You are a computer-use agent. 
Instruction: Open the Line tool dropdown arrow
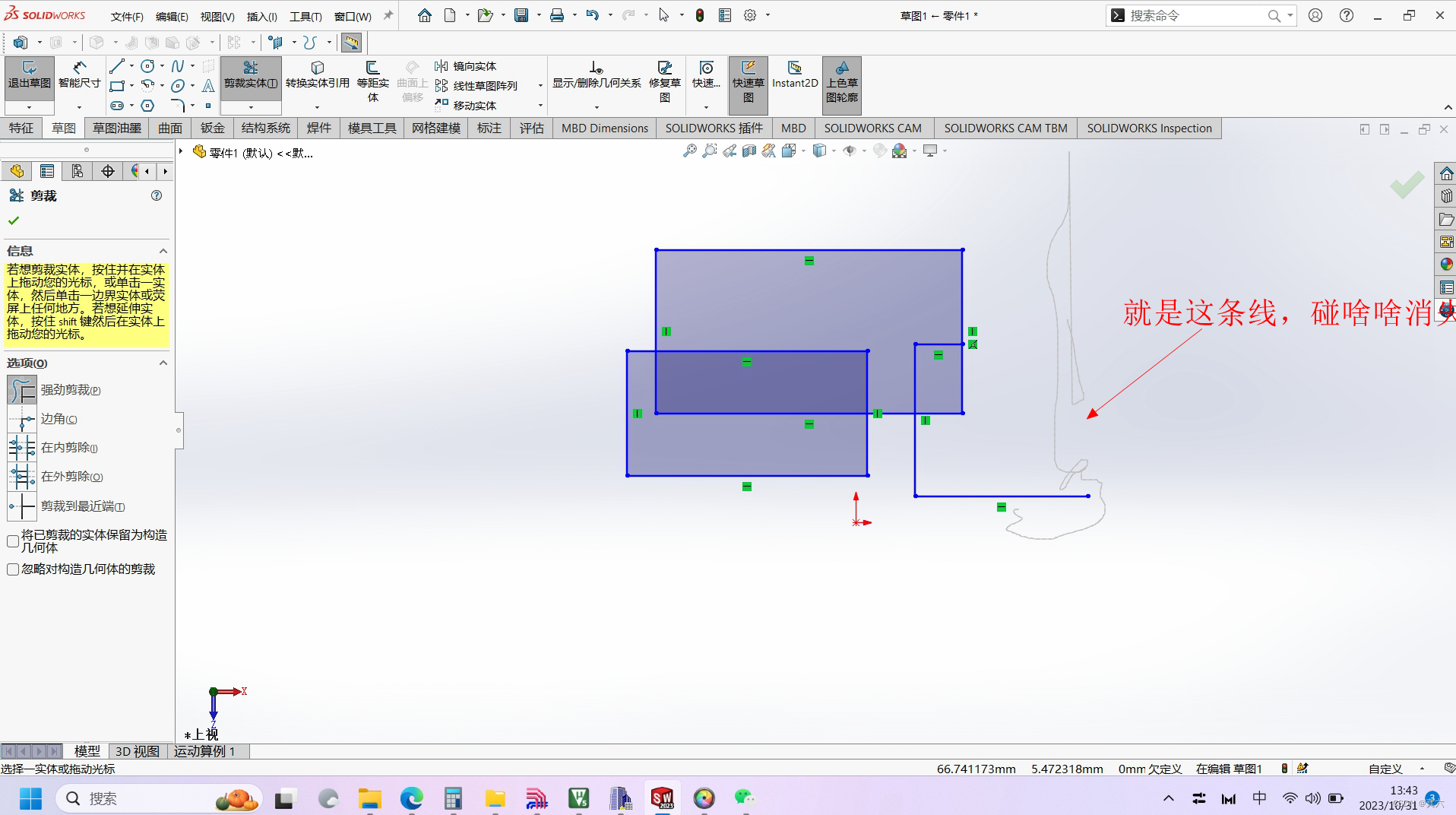(x=131, y=66)
